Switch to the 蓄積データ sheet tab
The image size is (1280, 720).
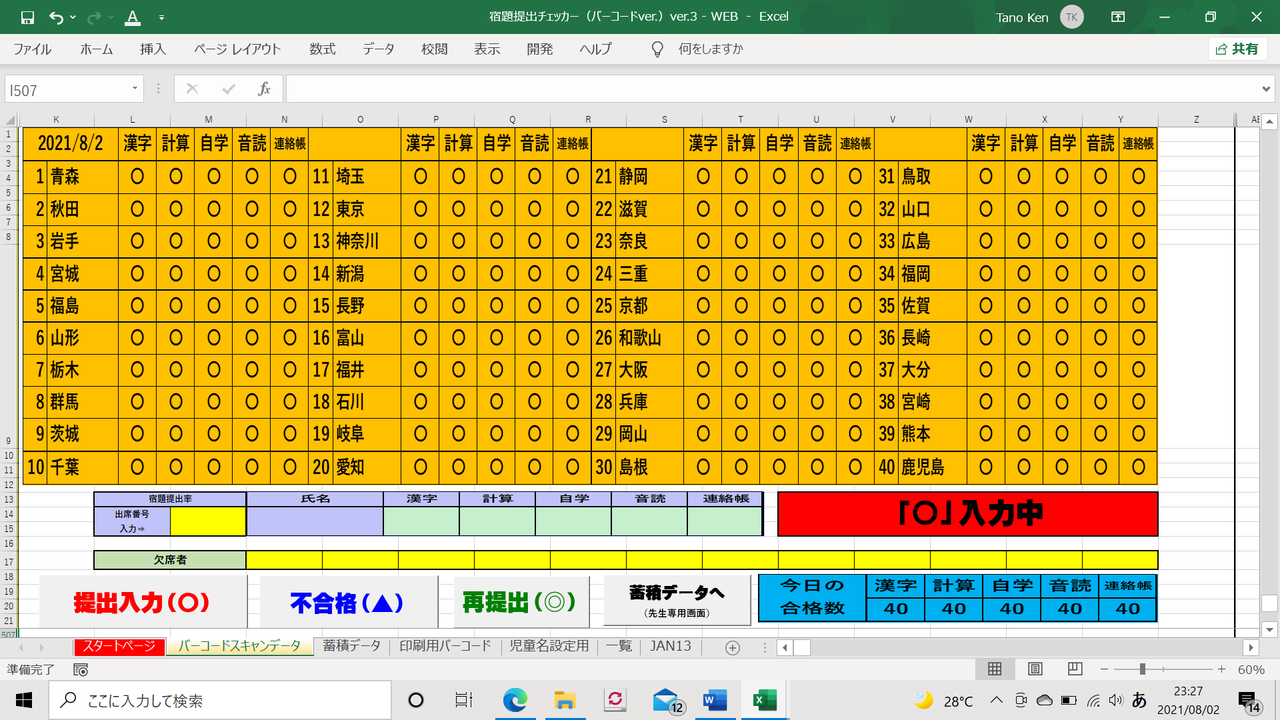tap(352, 647)
